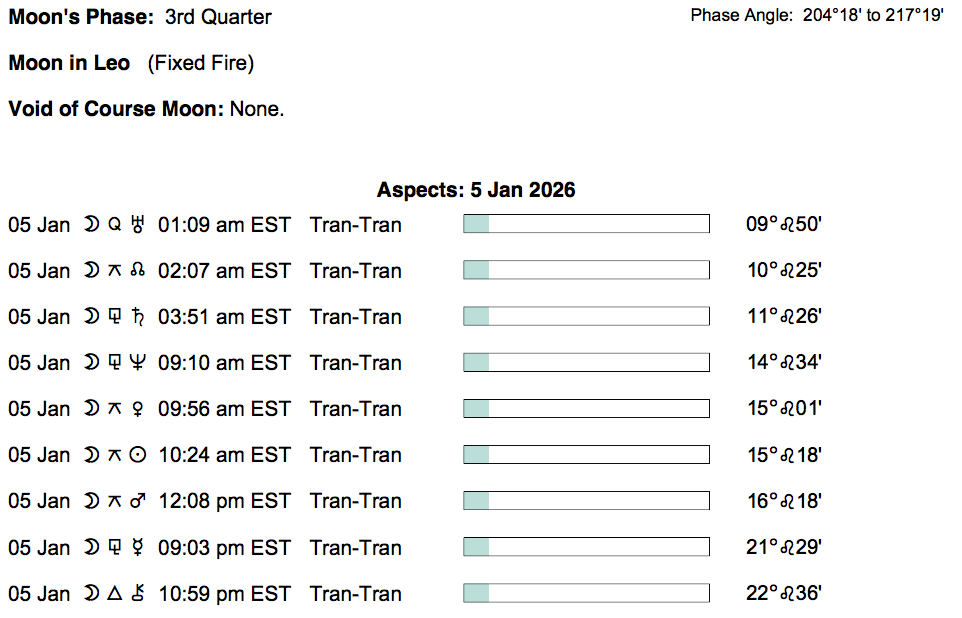Image resolution: width=962 pixels, height=618 pixels.
Task: Click the Uranus glyph in the 01:09 am aspect
Action: pyautogui.click(x=138, y=225)
